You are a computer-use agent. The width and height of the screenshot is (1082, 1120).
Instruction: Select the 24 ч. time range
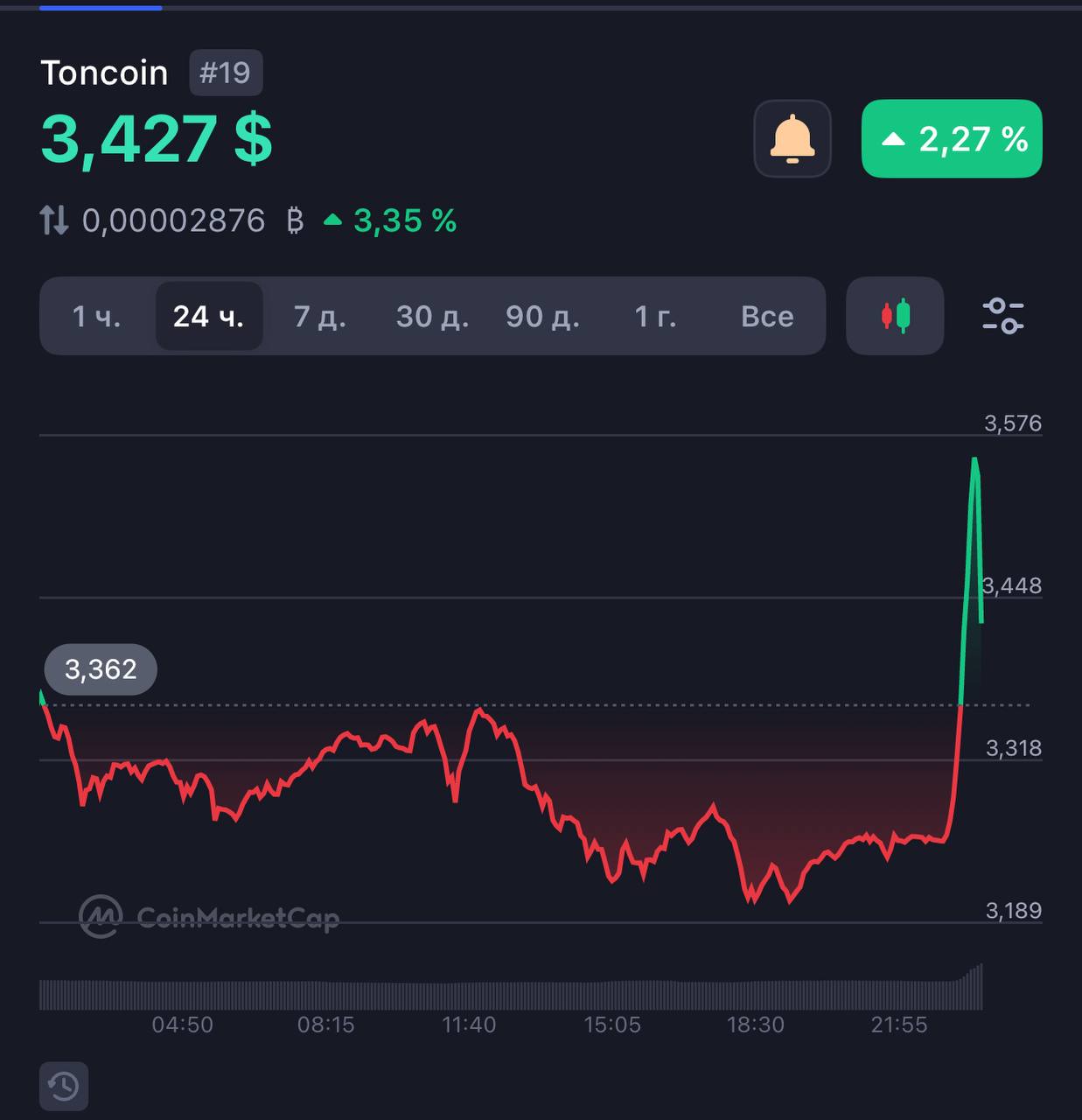coord(209,316)
